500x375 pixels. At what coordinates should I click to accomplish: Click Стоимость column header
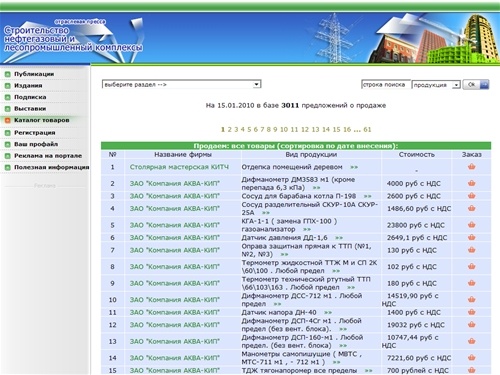417,155
